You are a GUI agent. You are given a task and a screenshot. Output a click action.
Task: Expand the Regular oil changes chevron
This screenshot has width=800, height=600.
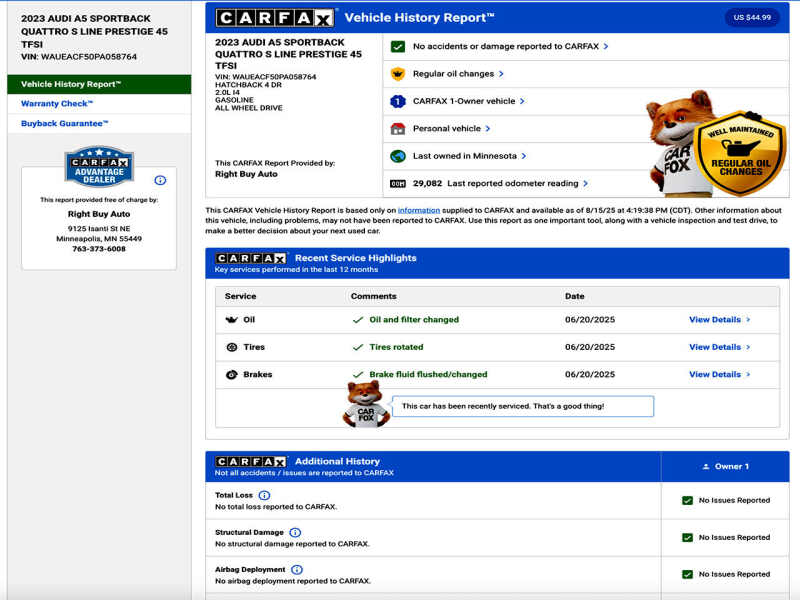pos(501,74)
